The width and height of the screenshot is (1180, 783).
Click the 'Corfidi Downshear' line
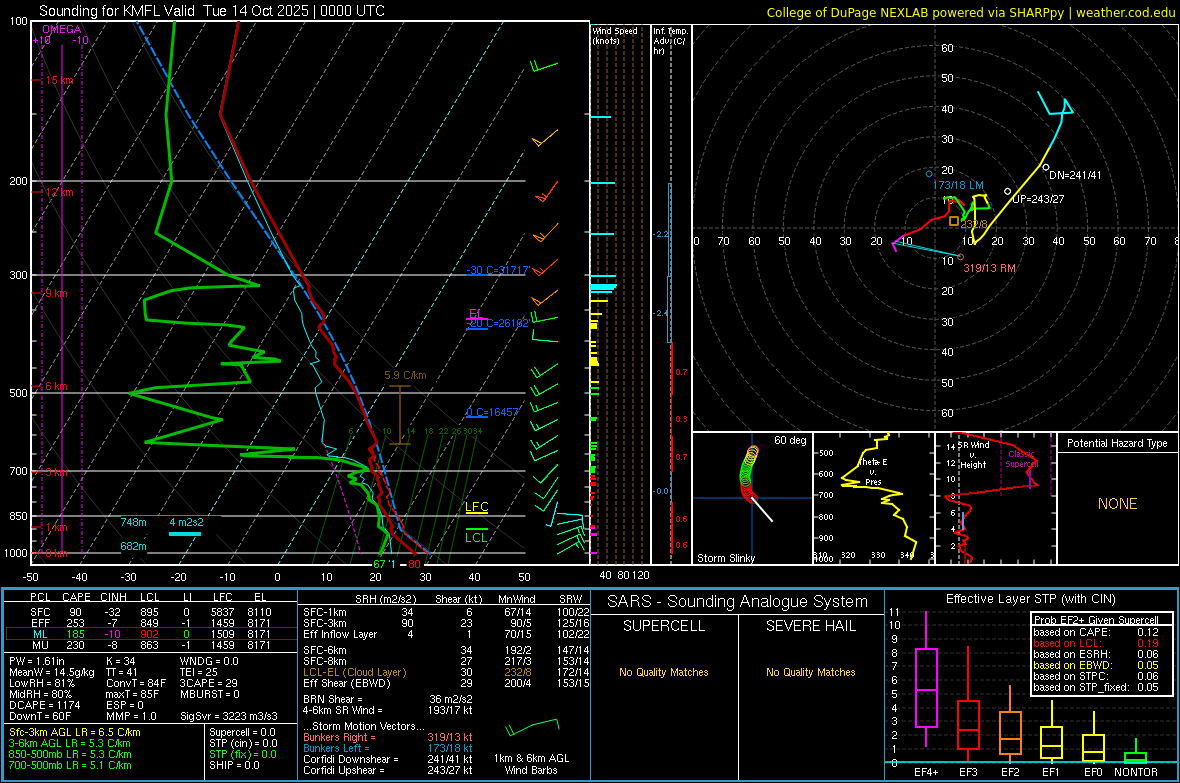[388, 759]
